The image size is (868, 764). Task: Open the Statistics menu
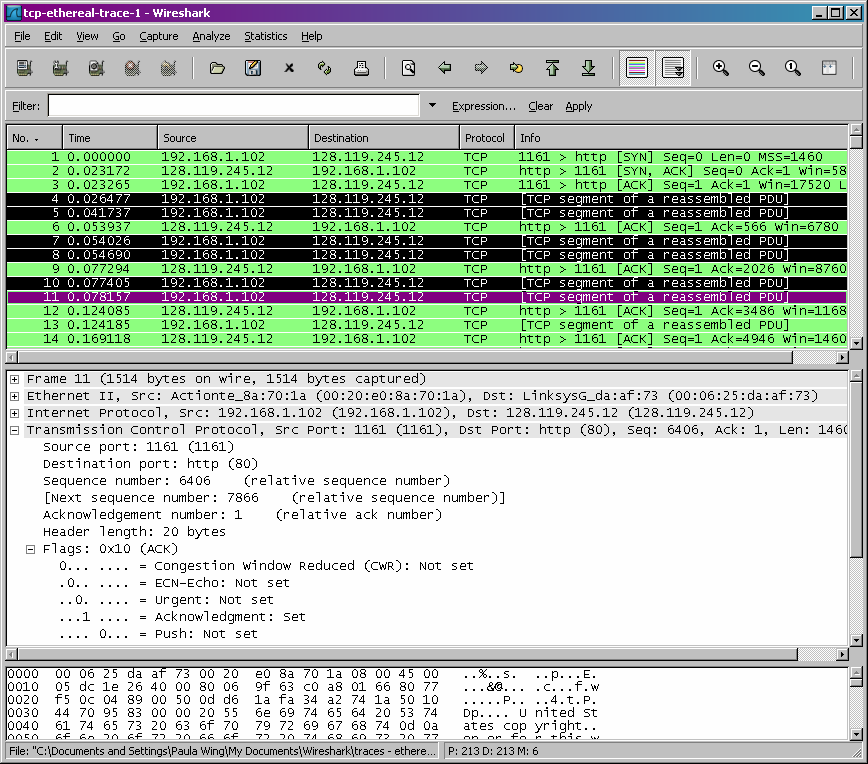(266, 36)
